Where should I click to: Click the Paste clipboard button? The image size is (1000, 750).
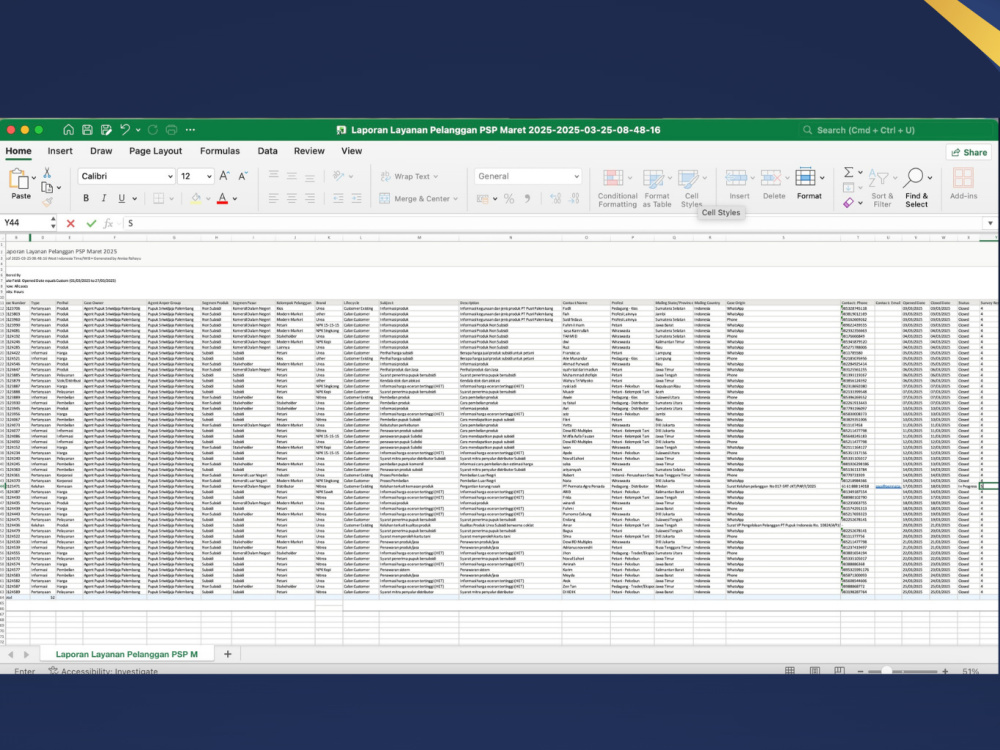[20, 185]
